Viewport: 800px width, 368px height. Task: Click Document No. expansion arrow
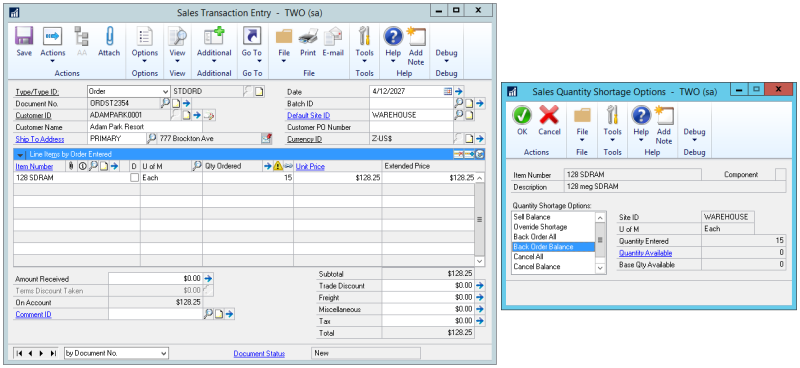click(x=186, y=103)
